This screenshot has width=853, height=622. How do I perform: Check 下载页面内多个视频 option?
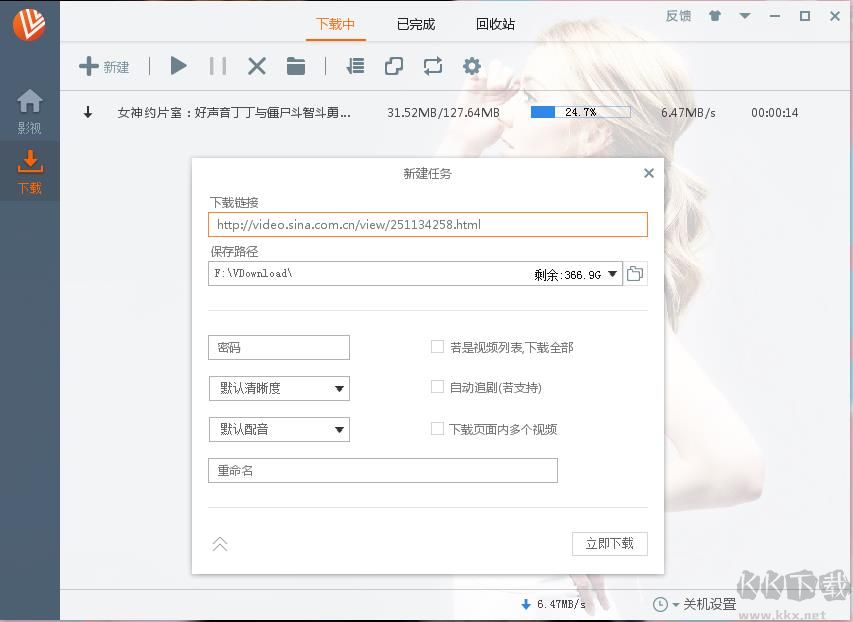pyautogui.click(x=437, y=429)
